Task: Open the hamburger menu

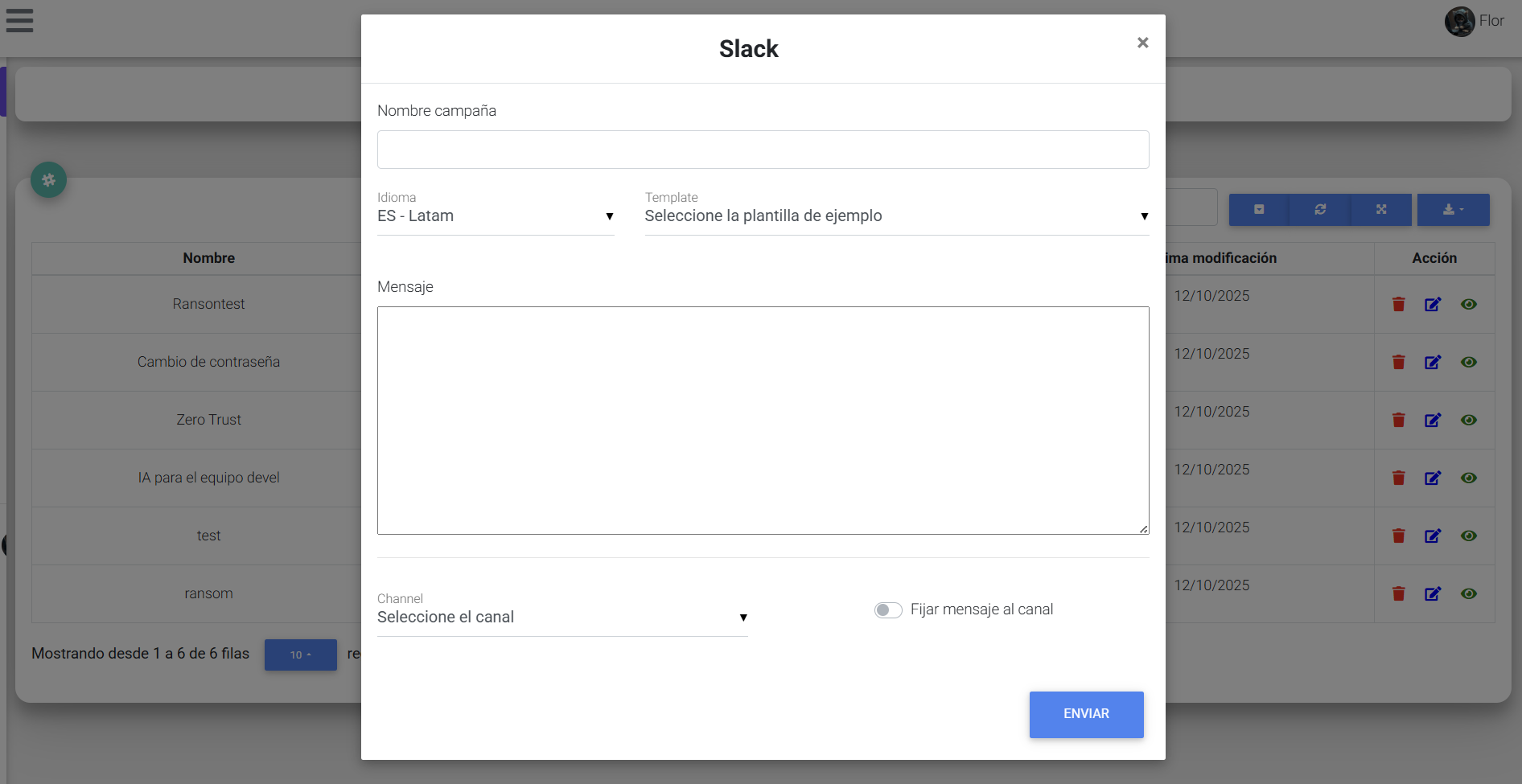Action: point(19,21)
